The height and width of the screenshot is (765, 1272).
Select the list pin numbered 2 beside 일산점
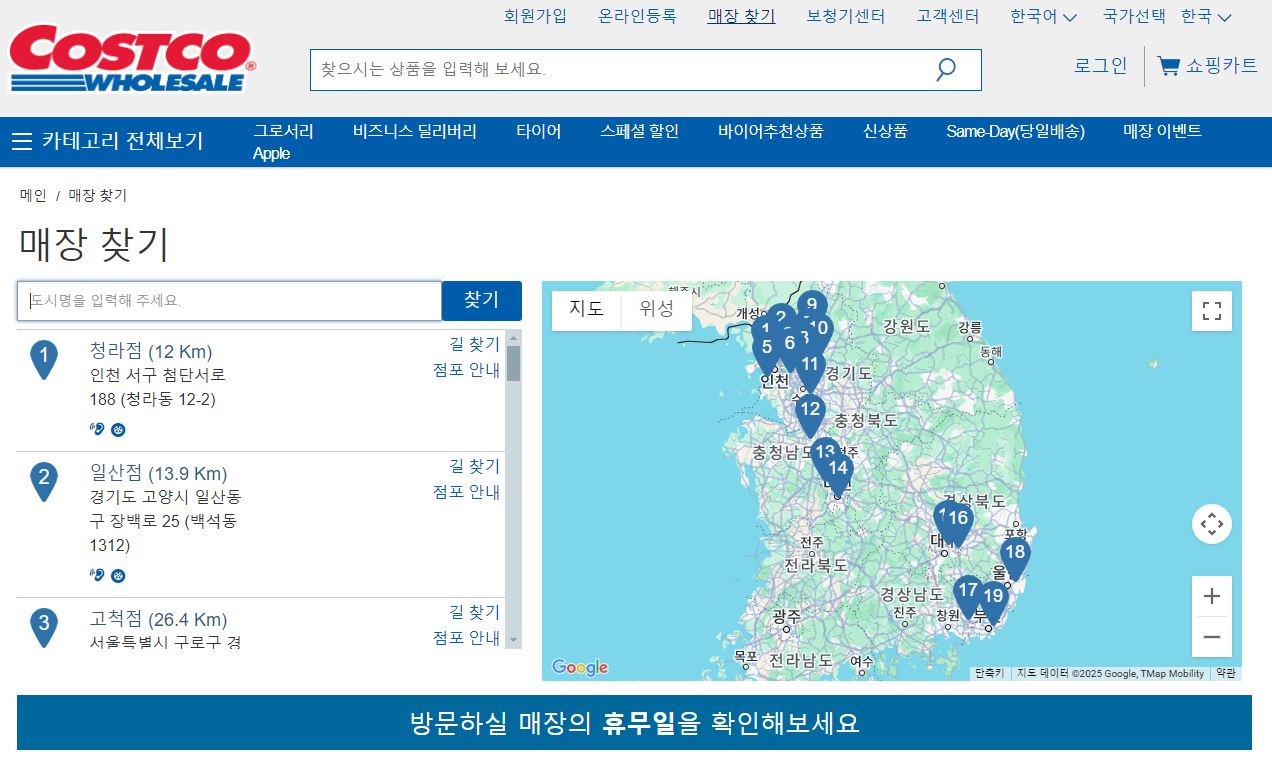44,481
